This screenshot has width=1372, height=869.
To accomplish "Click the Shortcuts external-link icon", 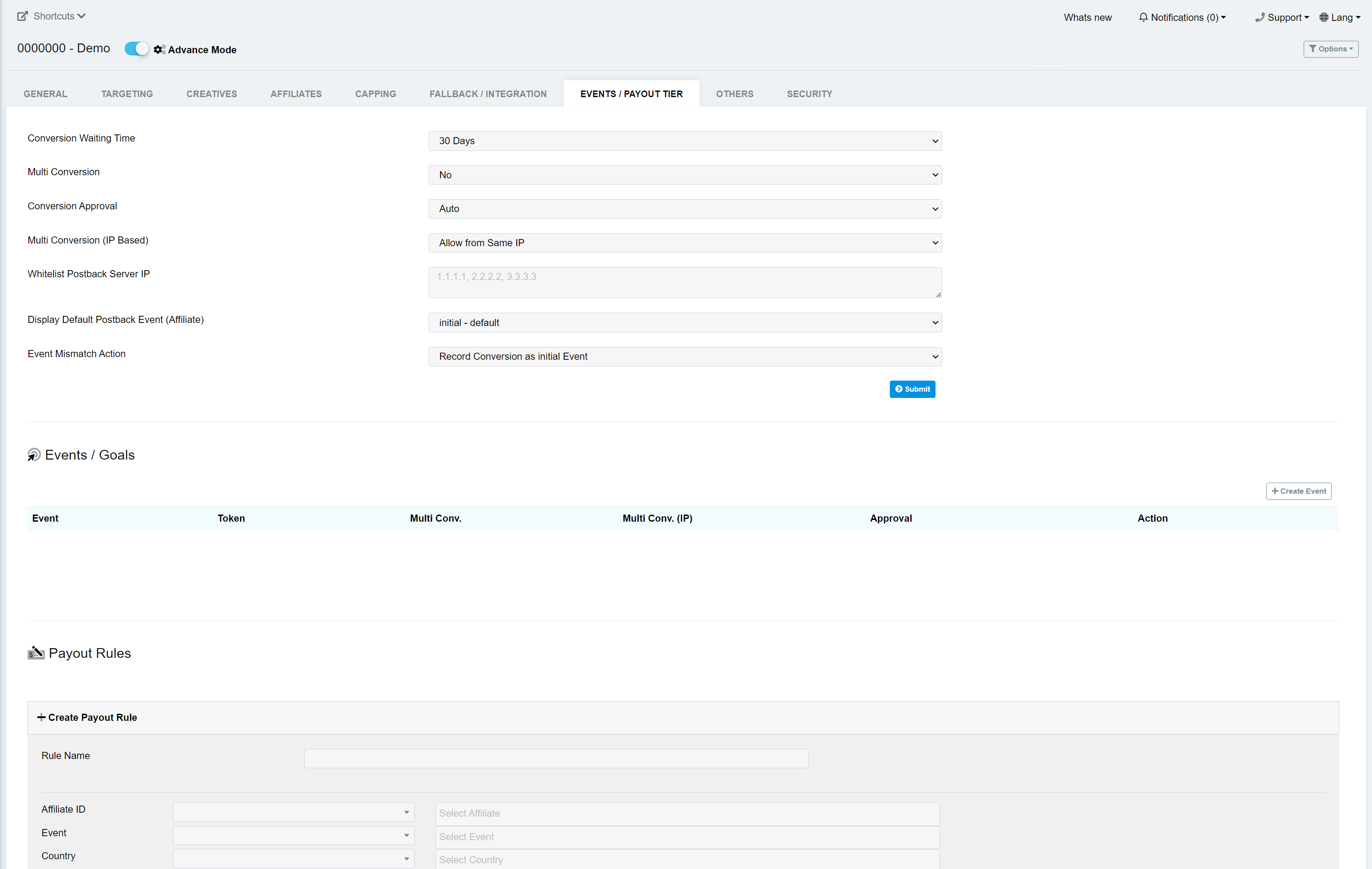I will [22, 16].
